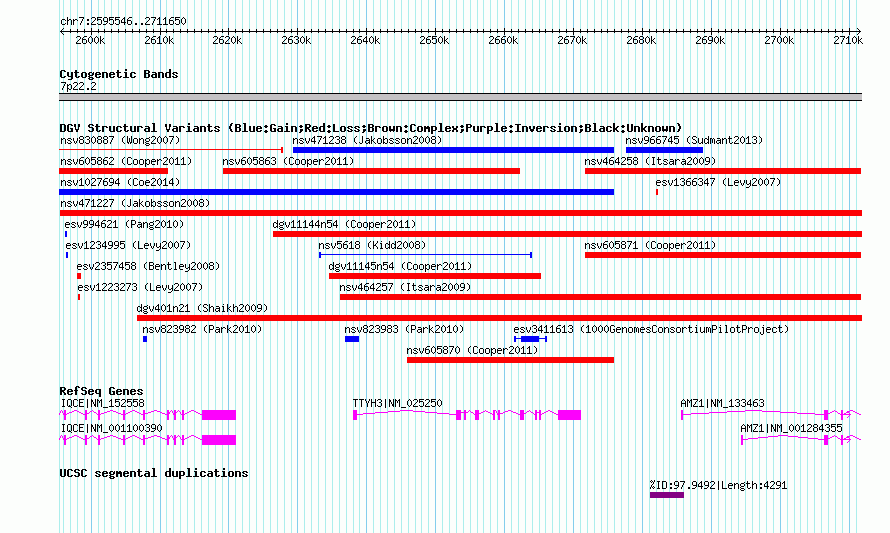Click the dgv11145n54 (Cooper2011) label

401,266
